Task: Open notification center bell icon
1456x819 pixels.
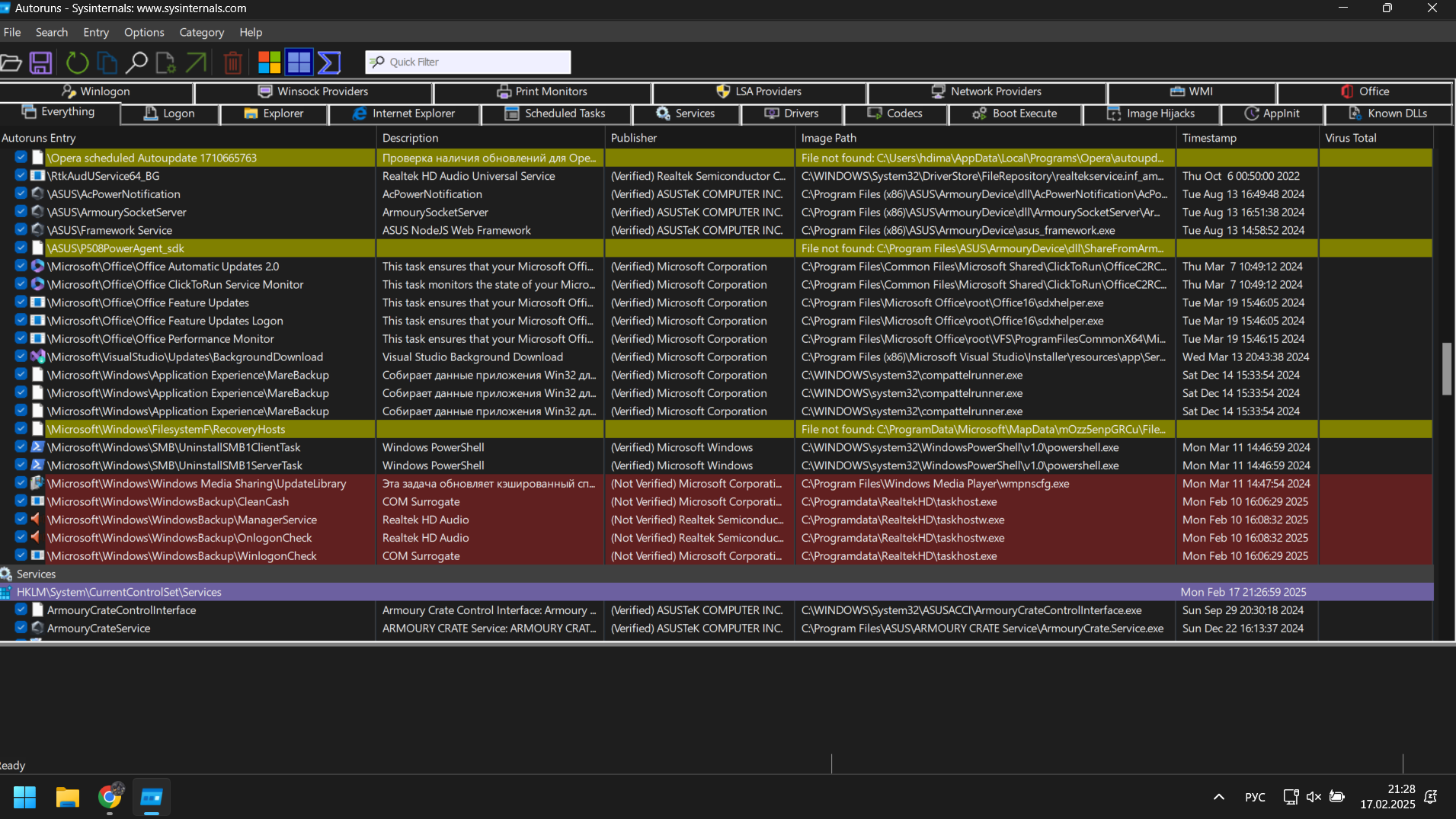Action: (x=1431, y=797)
